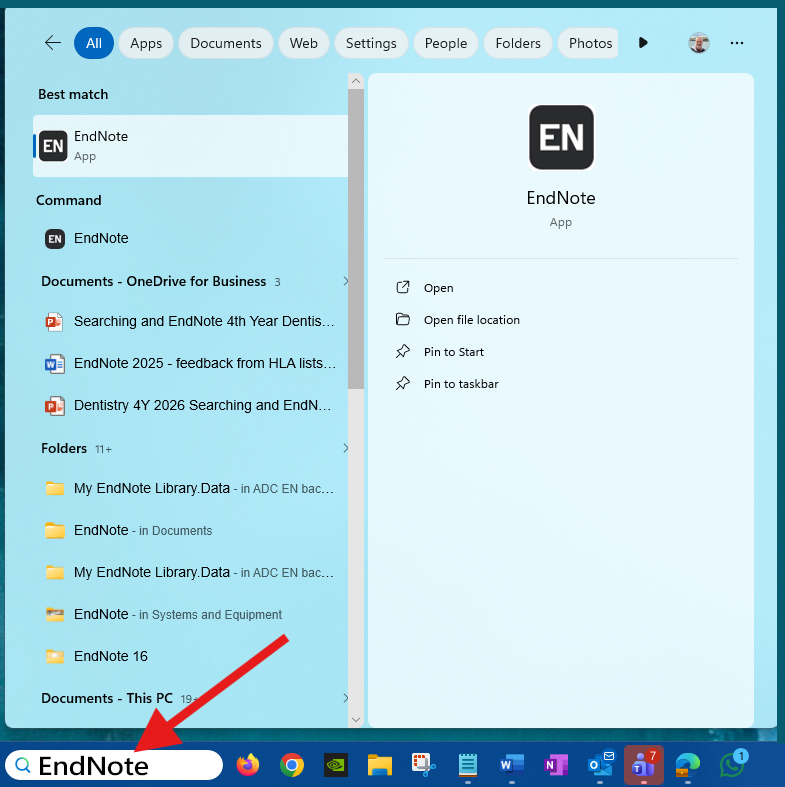
Task: Open the three-dot options menu
Action: point(737,43)
